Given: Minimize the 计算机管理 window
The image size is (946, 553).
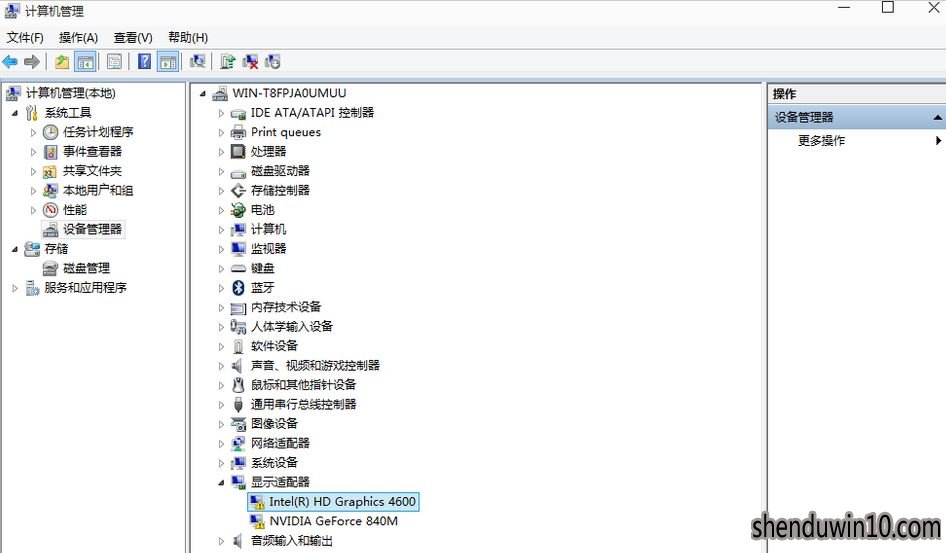Looking at the screenshot, I should coord(844,7).
